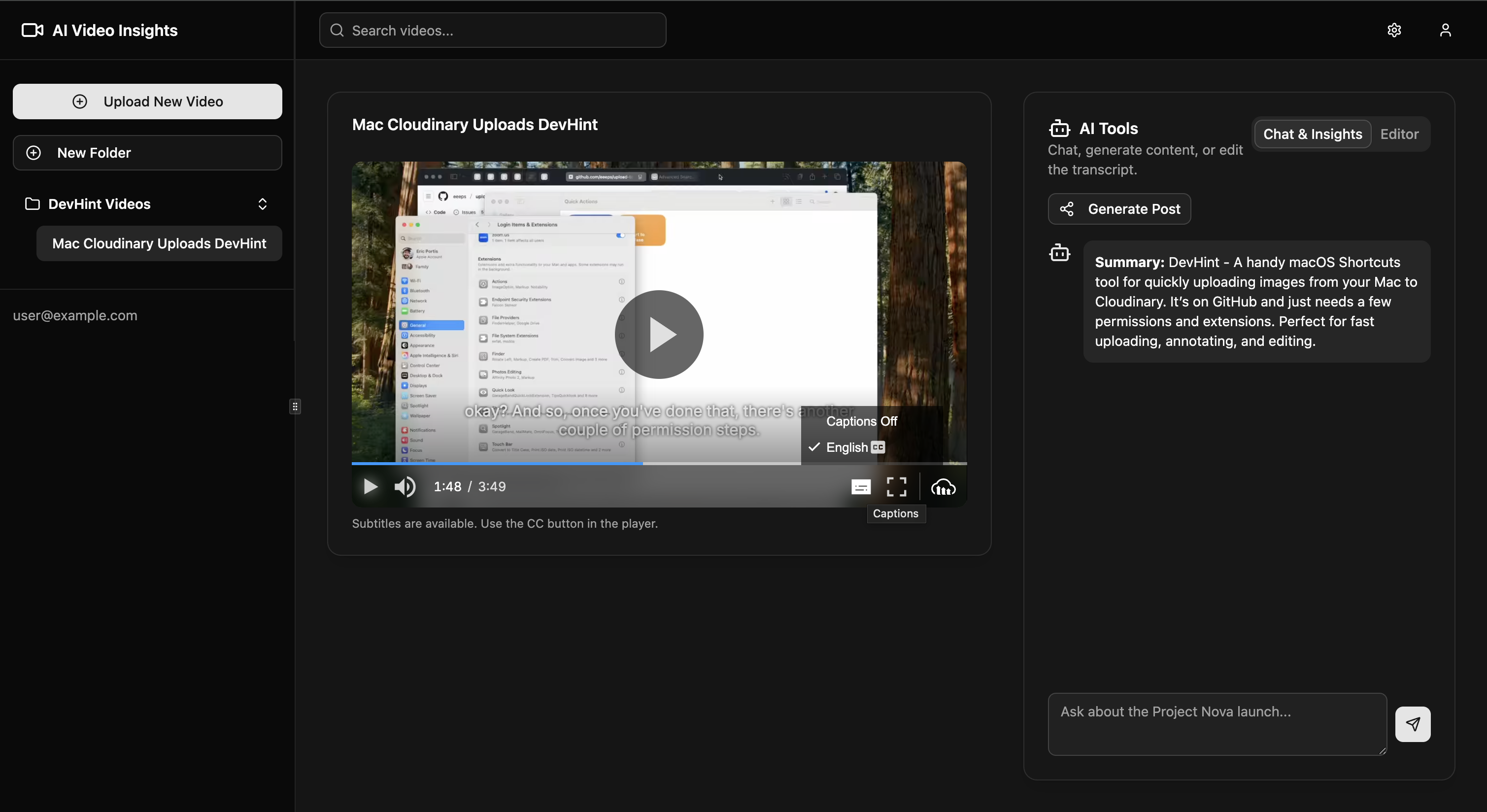Expand the DevHint Videos folder
Screen dimensions: 1487x812
tap(98, 204)
